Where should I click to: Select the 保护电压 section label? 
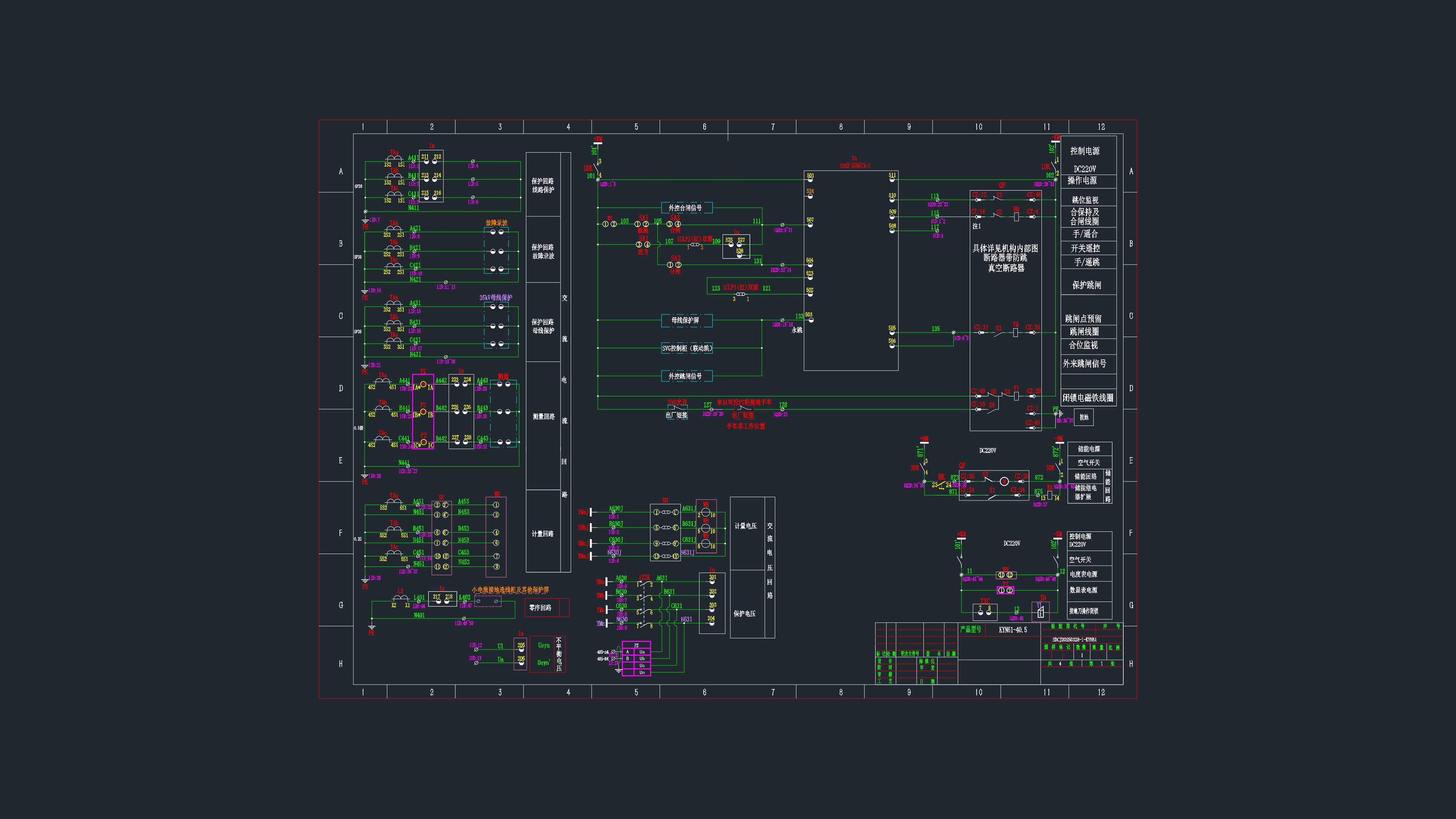(744, 614)
